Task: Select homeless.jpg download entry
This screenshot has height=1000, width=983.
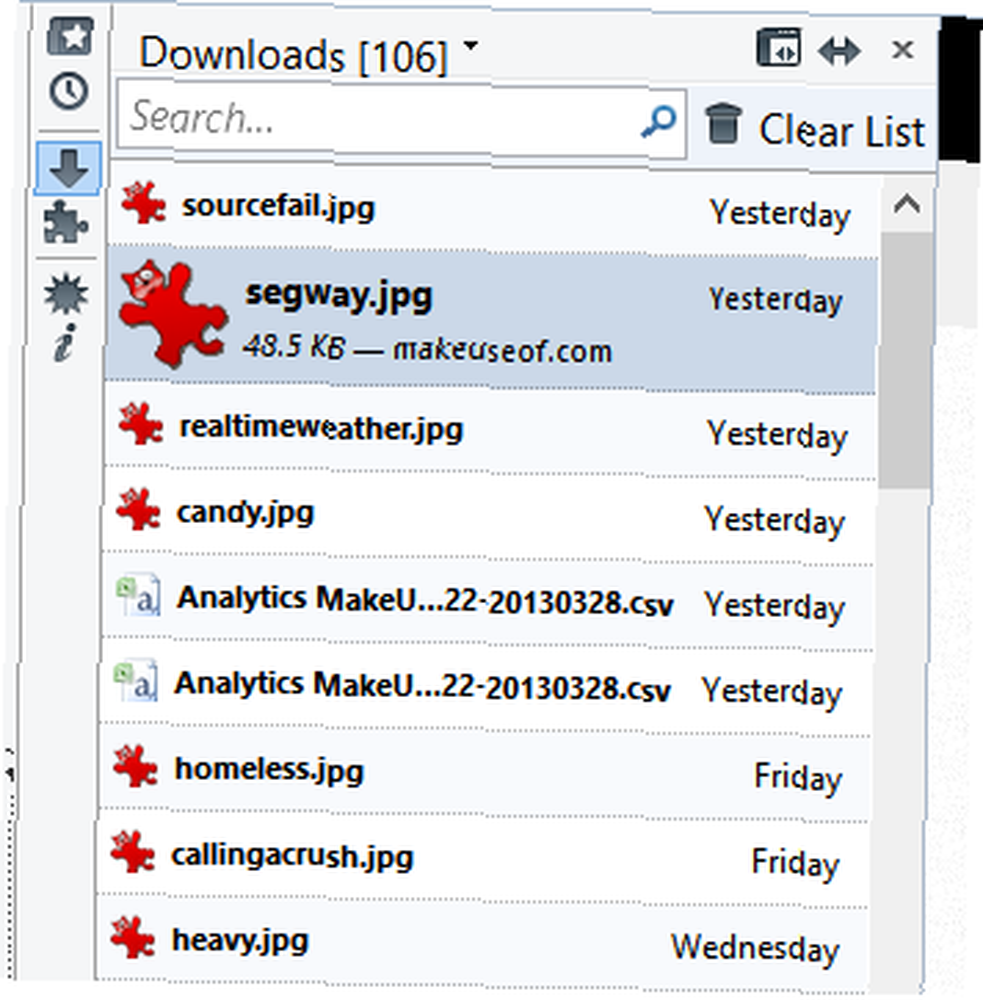Action: click(485, 772)
